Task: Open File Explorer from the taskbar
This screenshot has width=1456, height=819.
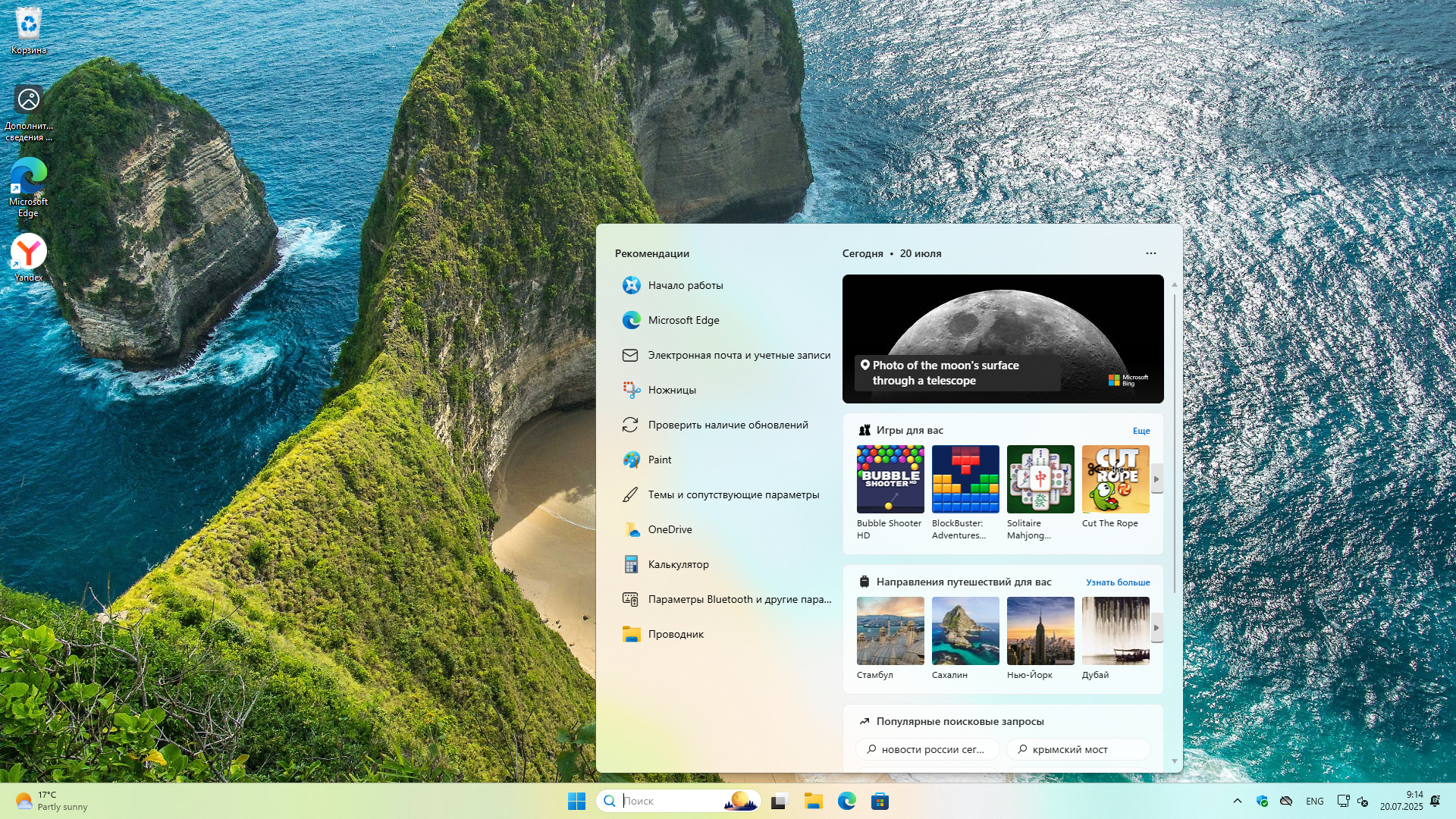Action: point(813,801)
